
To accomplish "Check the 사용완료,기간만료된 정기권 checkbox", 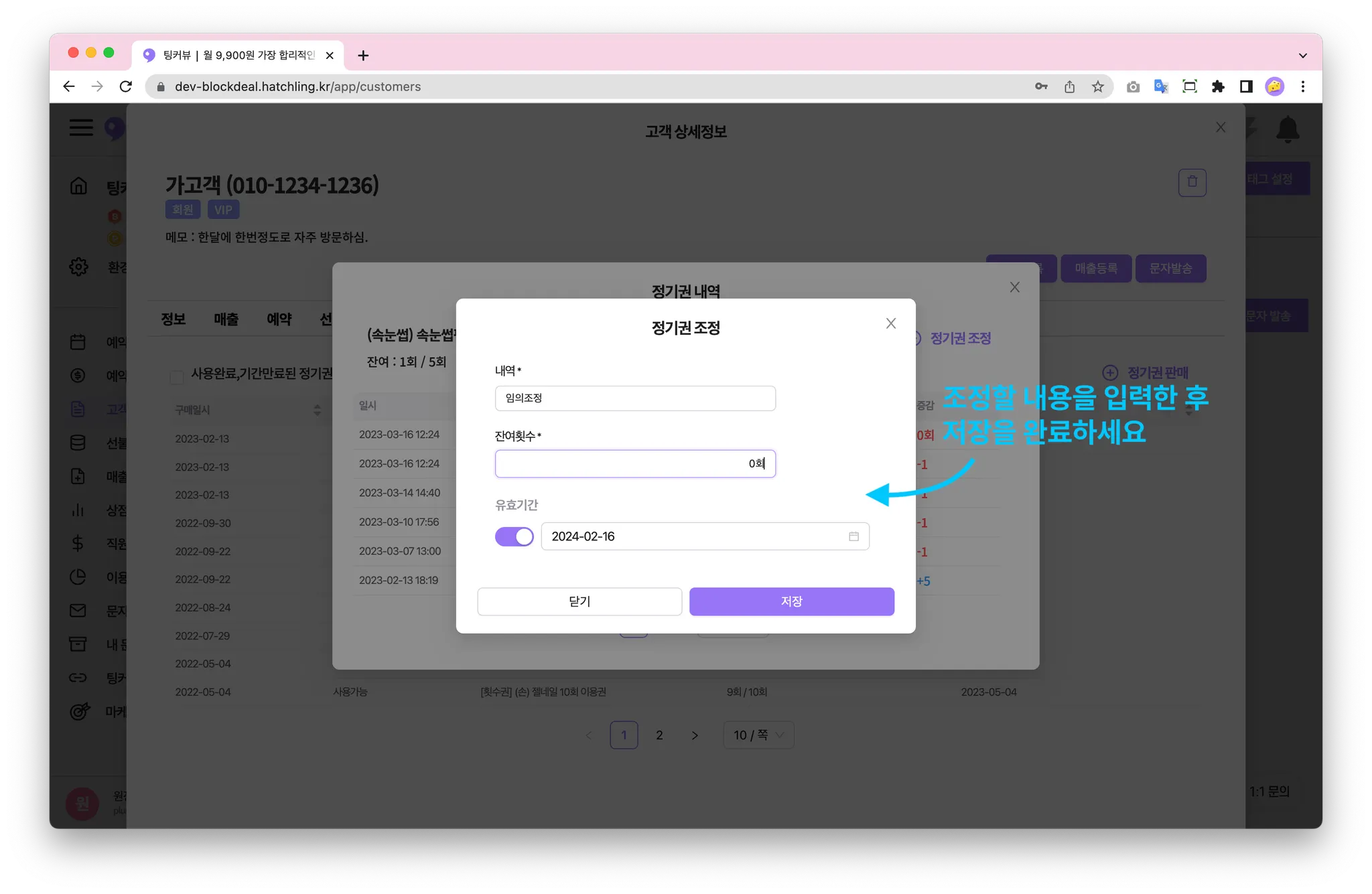I will [x=177, y=377].
